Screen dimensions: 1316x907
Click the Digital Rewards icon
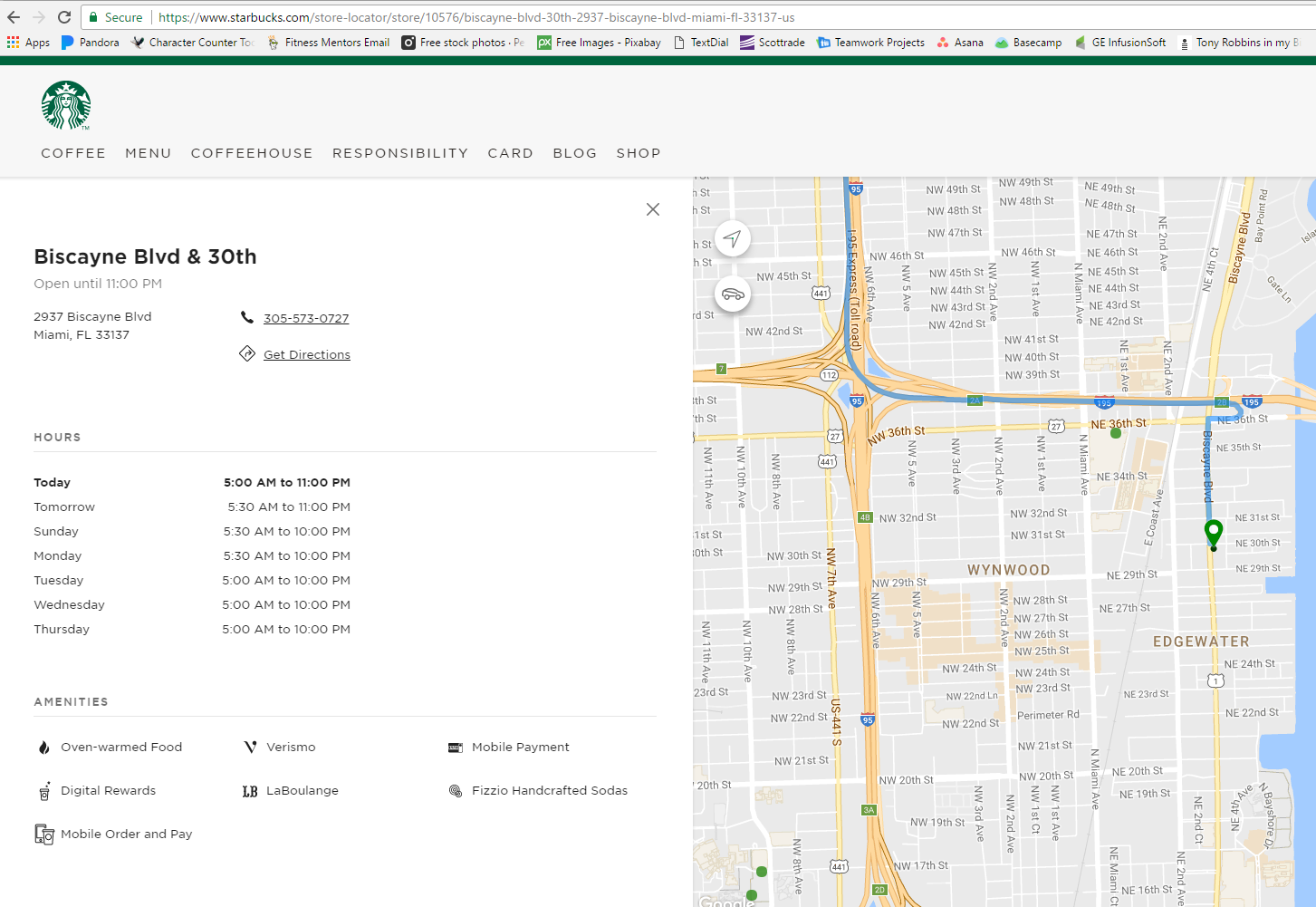[43, 791]
